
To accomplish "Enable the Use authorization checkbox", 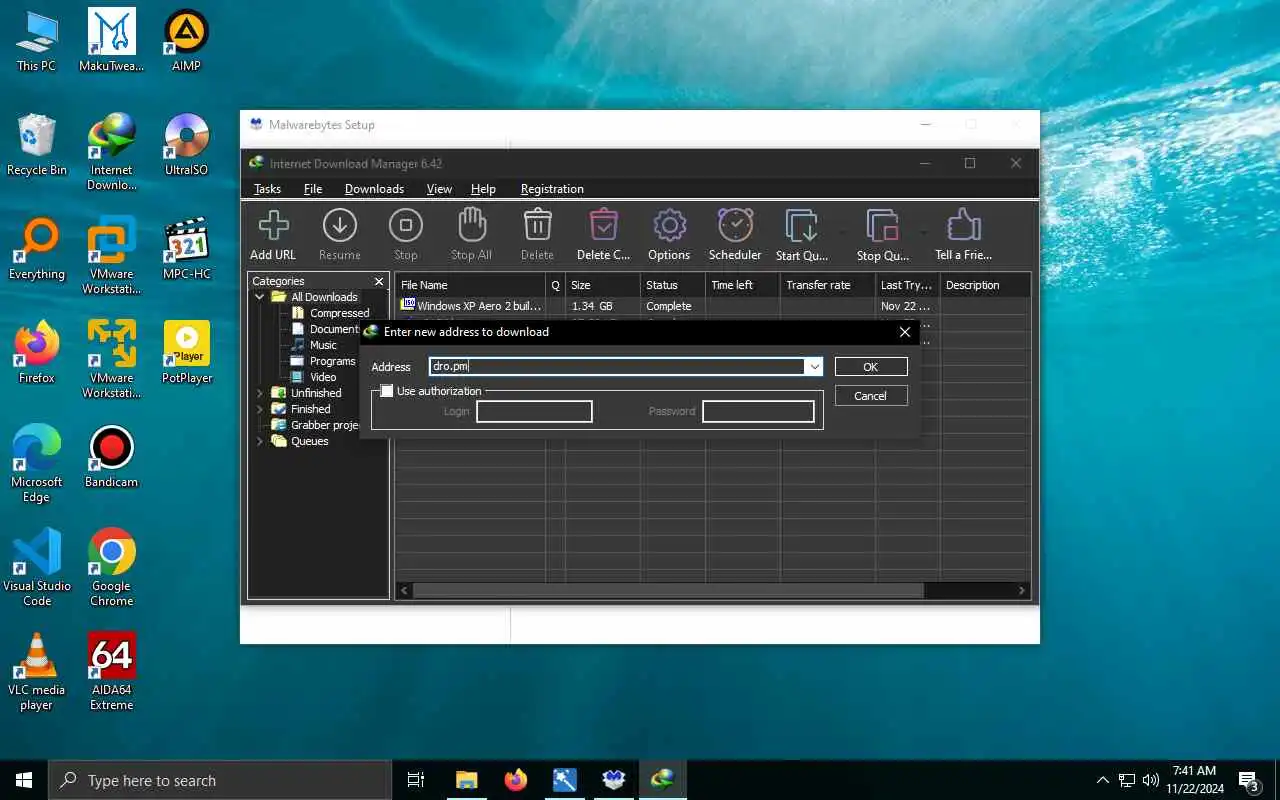I will tap(387, 391).
